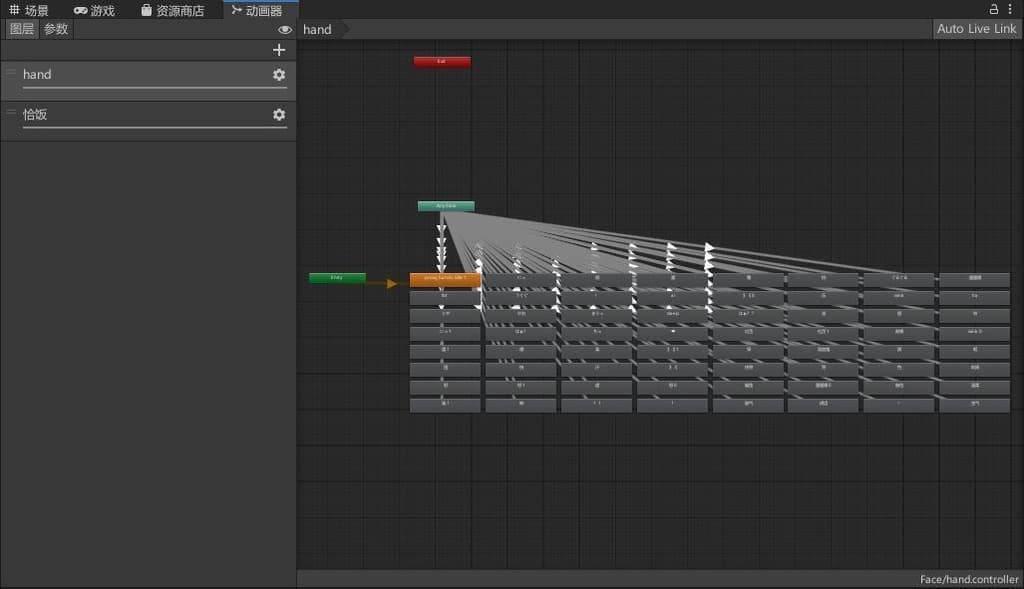Switch to the 参数 parameters list

56,29
